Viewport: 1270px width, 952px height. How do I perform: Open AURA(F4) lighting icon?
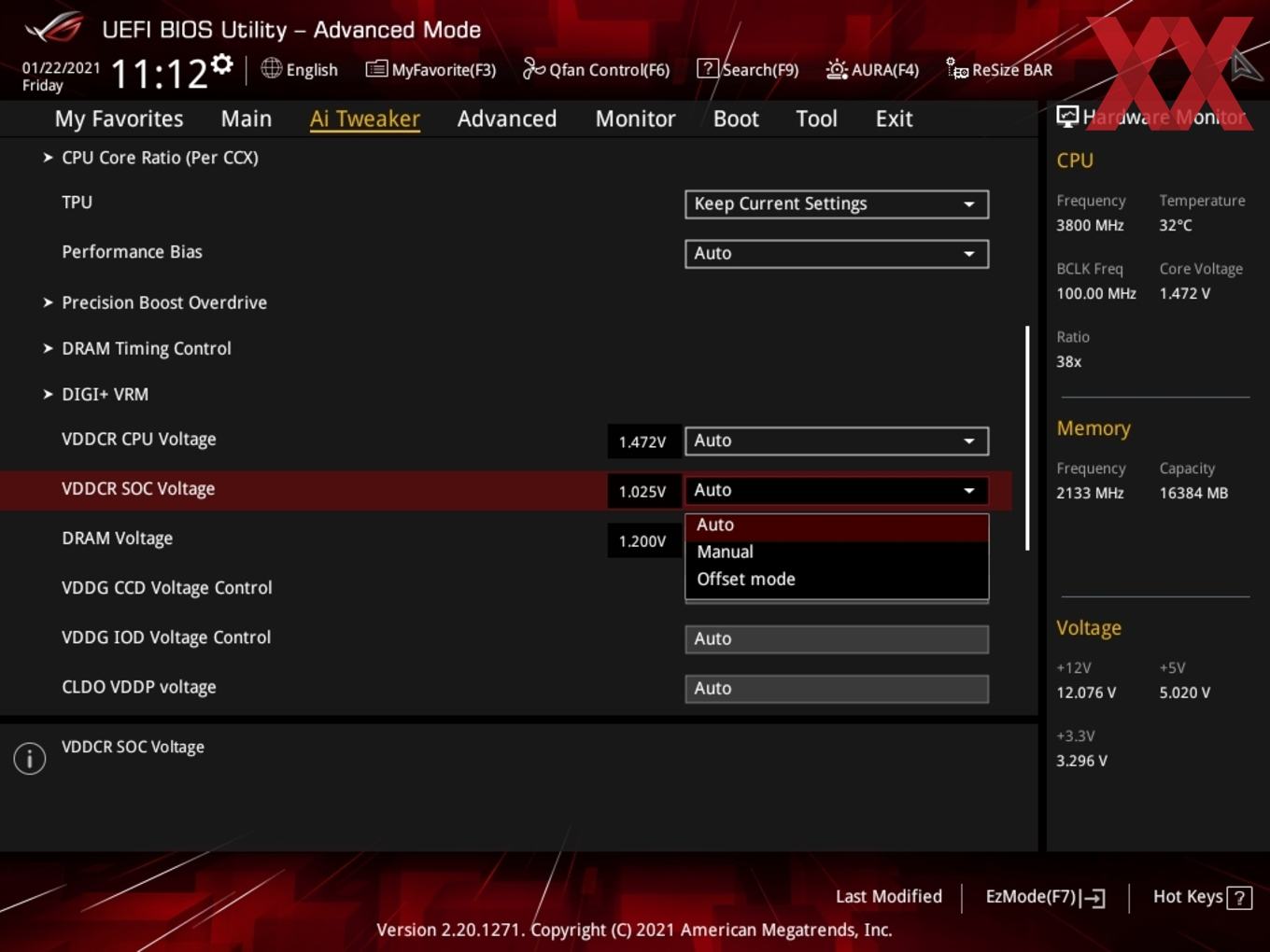click(x=837, y=69)
